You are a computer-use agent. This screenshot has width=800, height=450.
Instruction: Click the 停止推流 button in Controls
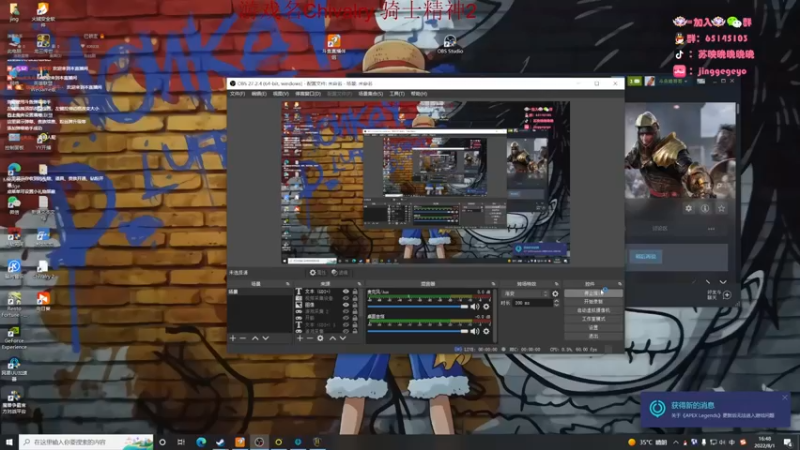(x=593, y=293)
